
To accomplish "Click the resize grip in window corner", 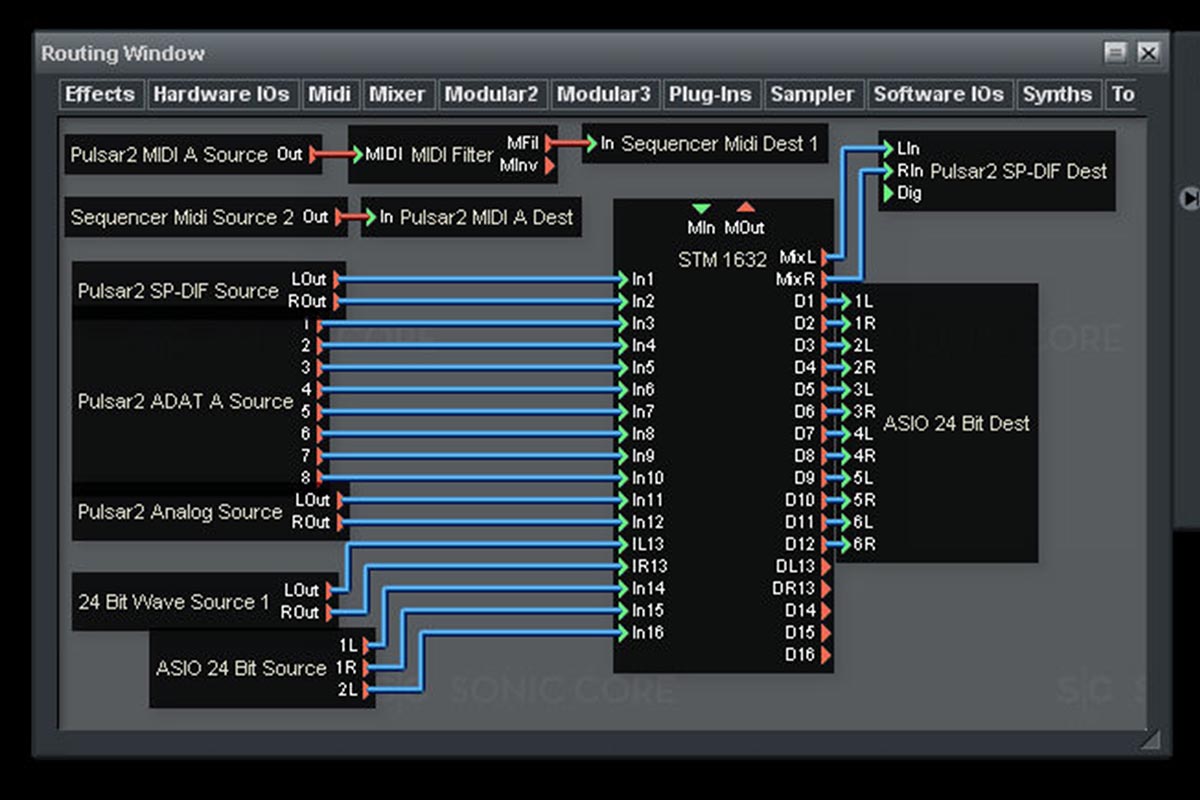I will tap(1151, 739).
